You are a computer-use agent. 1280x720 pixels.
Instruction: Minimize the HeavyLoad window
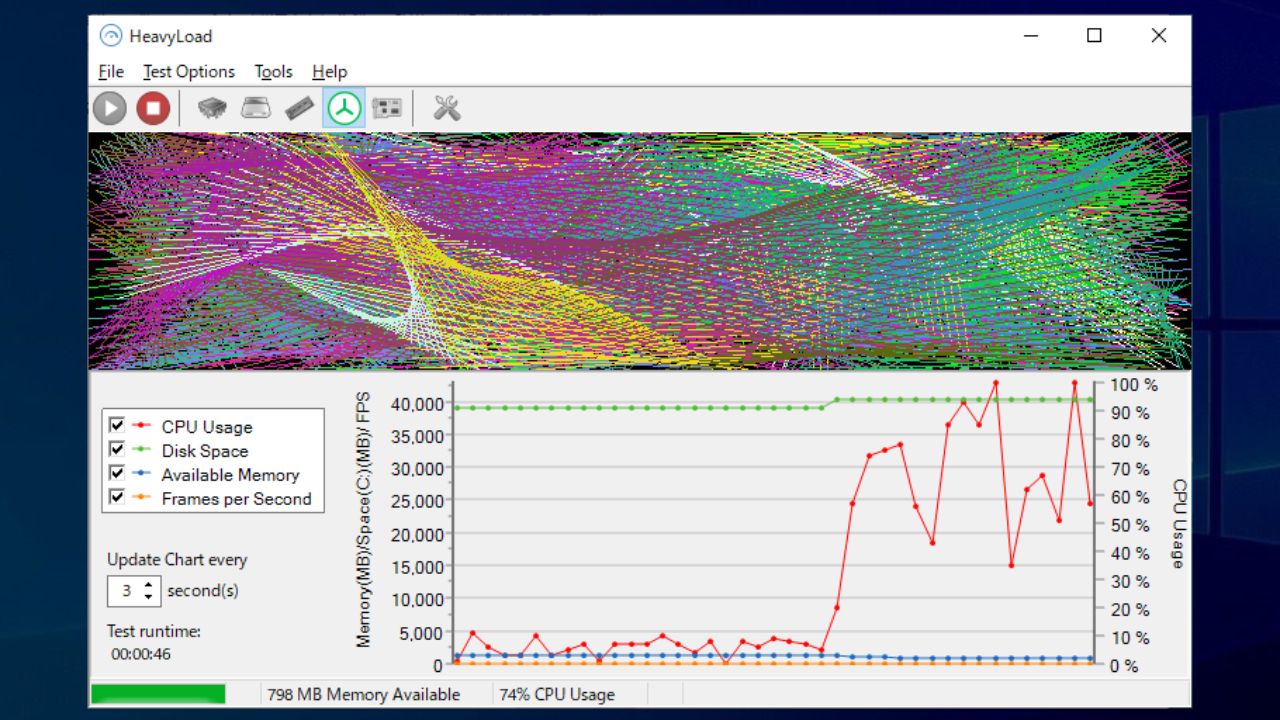click(x=1031, y=36)
